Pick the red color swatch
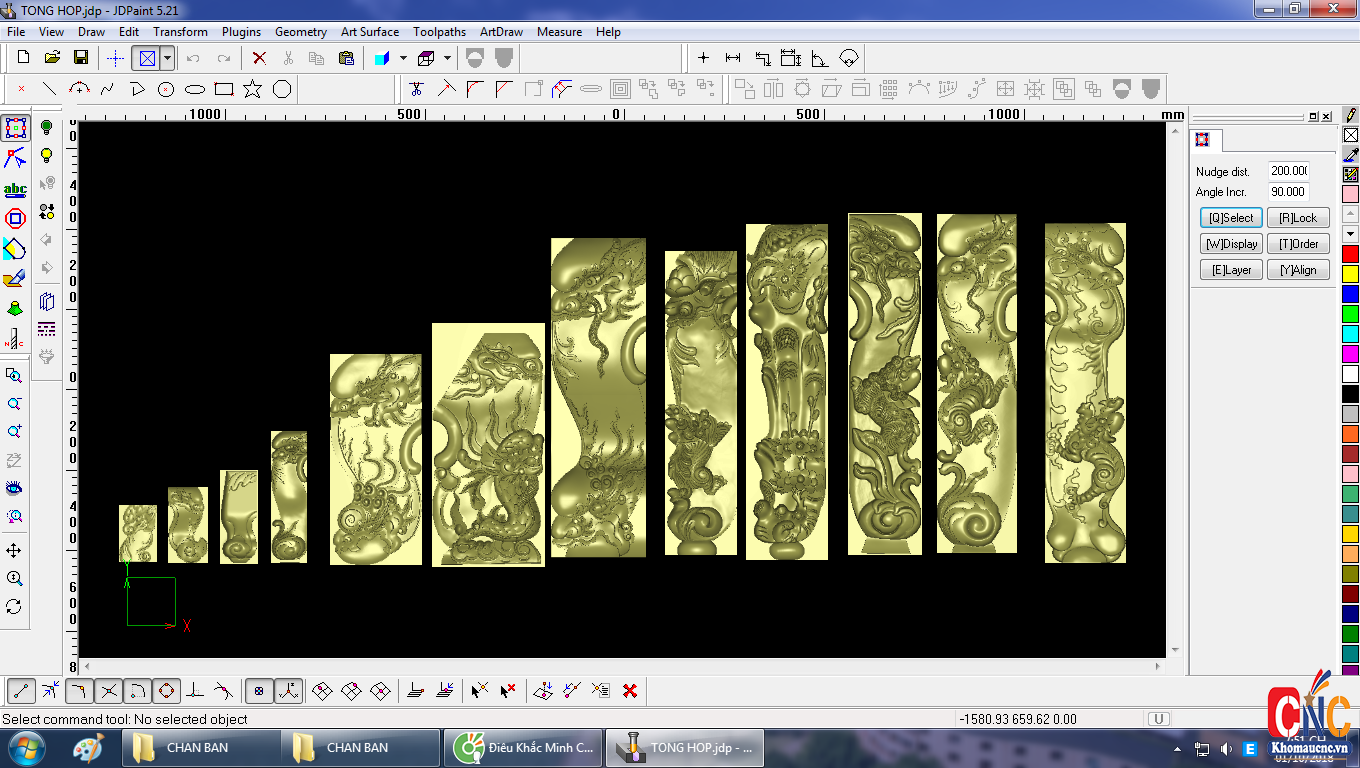Image resolution: width=1360 pixels, height=768 pixels. pyautogui.click(x=1350, y=254)
